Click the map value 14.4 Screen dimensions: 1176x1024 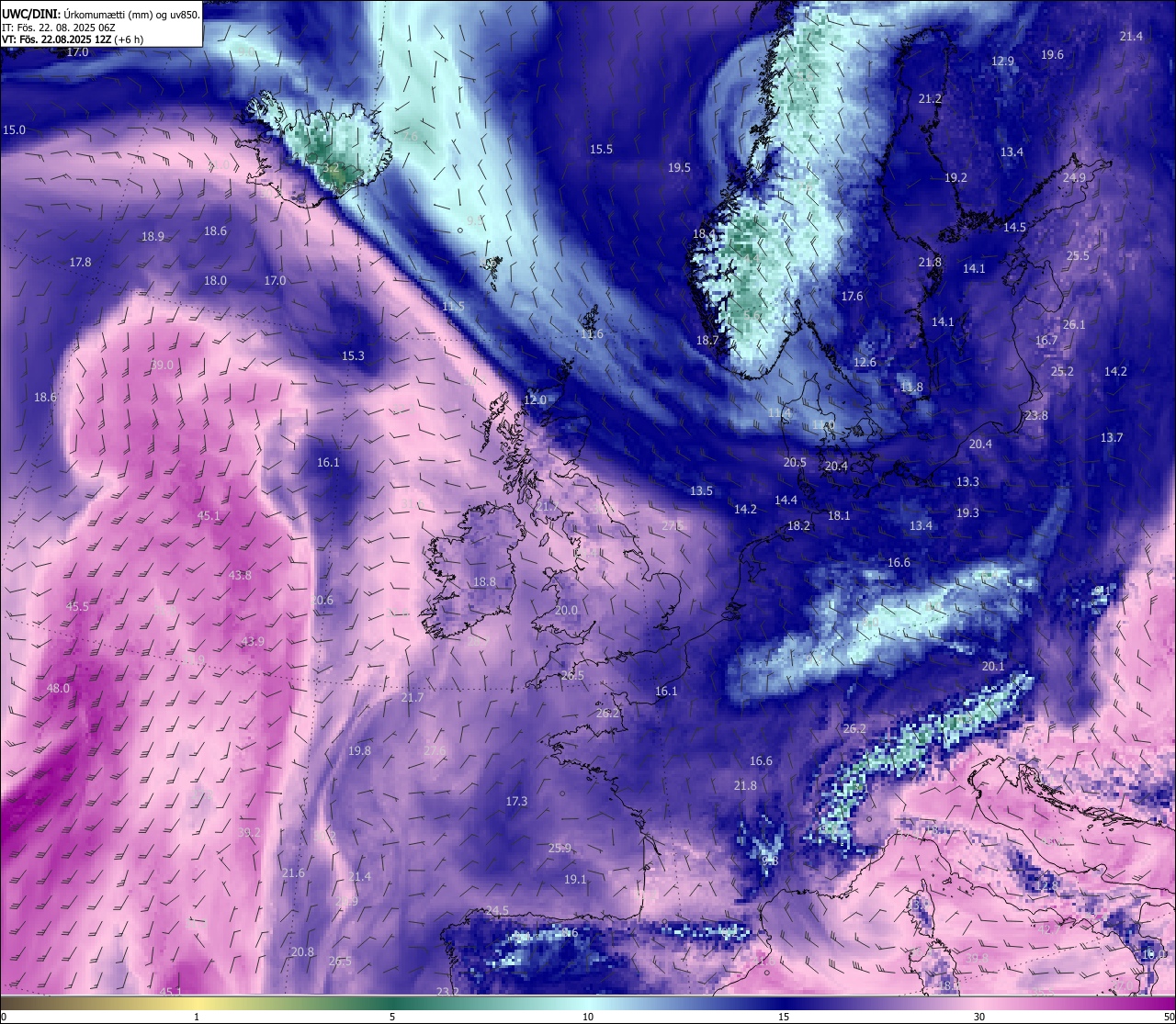tap(786, 501)
